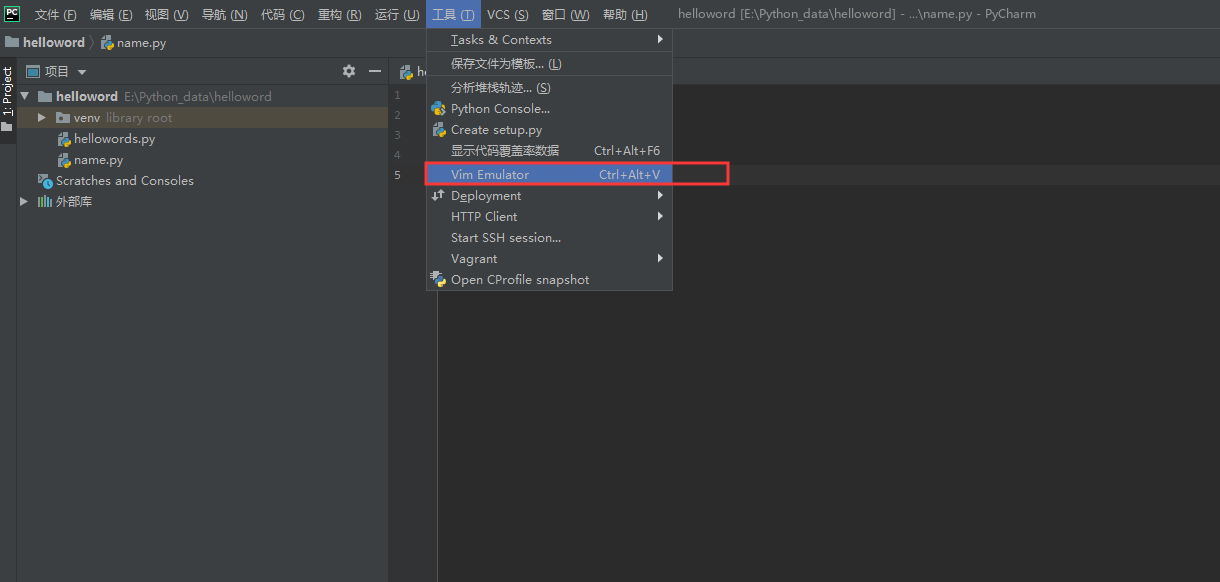This screenshot has height=582, width=1220.
Task: Open project panel settings gear
Action: click(x=349, y=71)
